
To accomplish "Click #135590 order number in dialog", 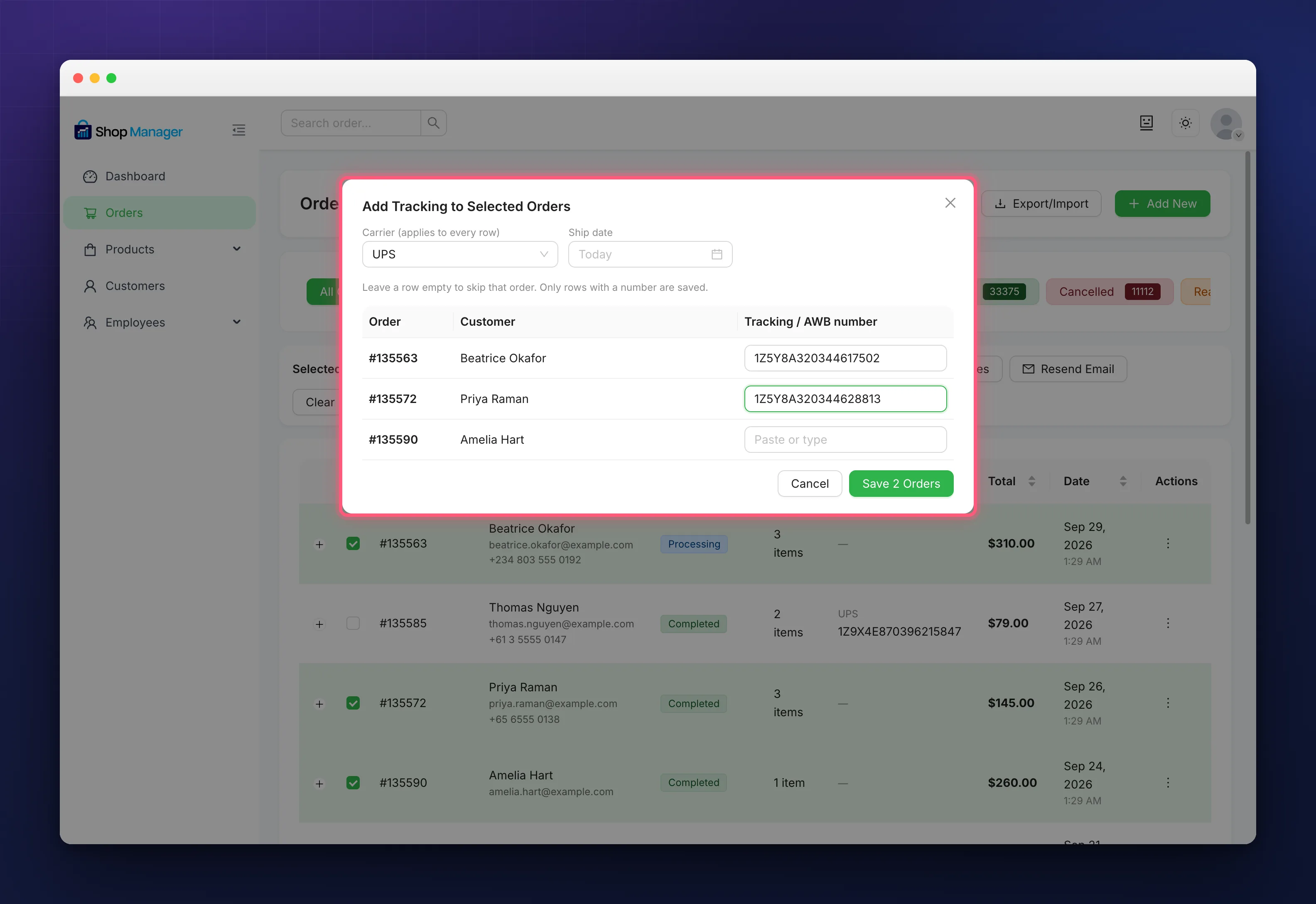I will (393, 440).
